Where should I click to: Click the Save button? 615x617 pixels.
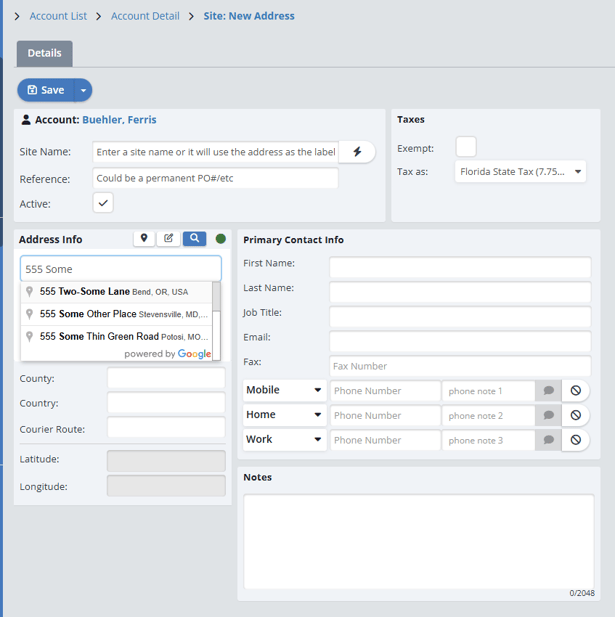pos(45,90)
